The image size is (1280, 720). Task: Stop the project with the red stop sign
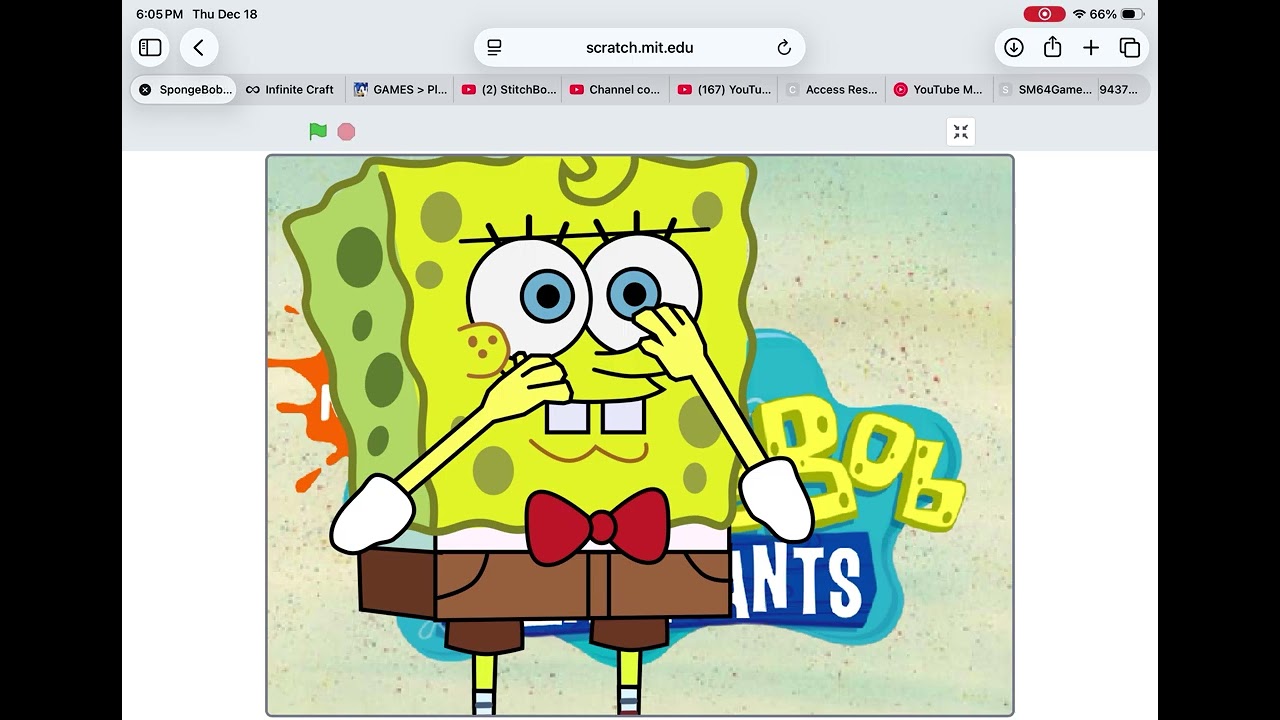(346, 132)
